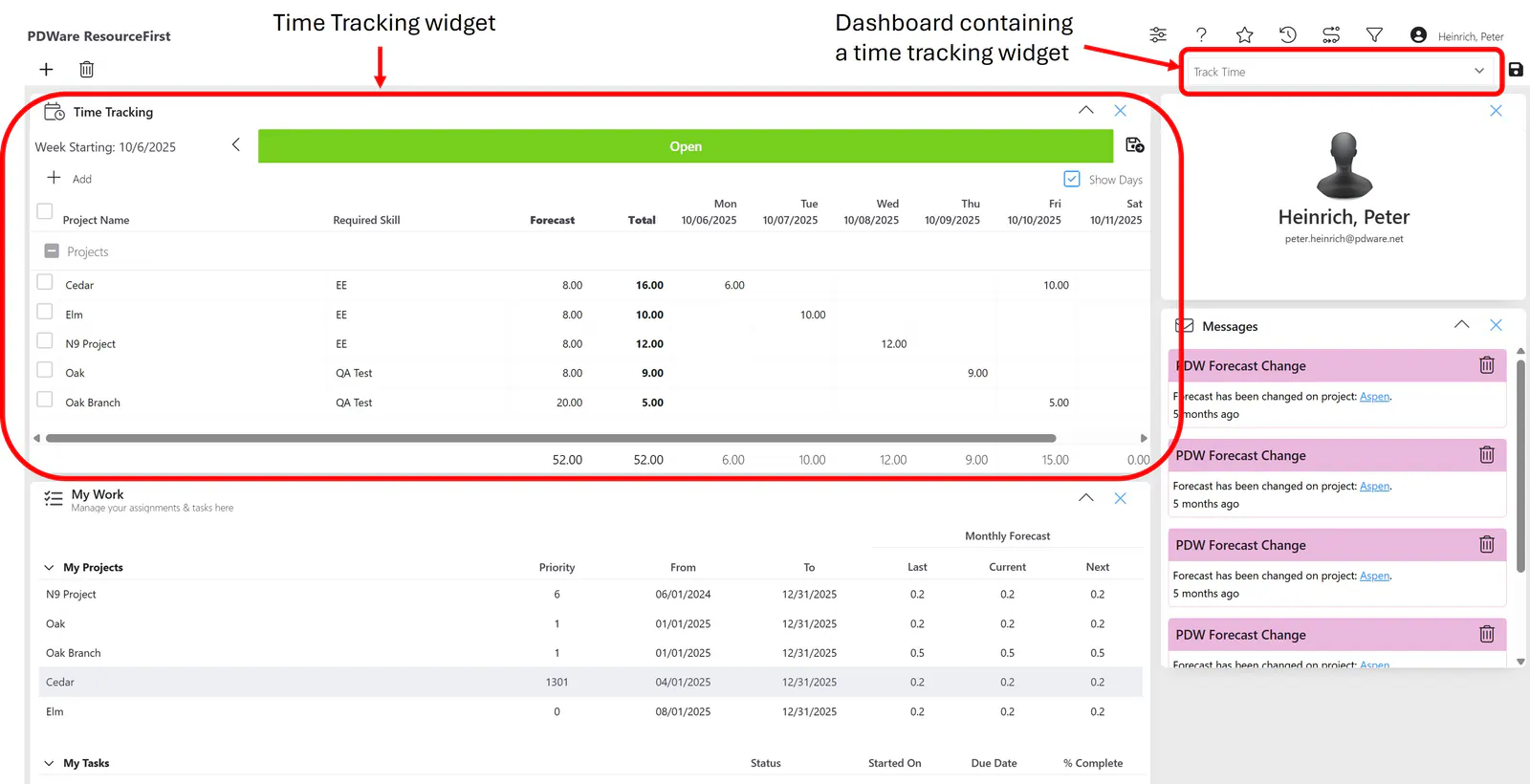Viewport: 1530px width, 784px height.
Task: Delete the fourth PDW Forecast Change message
Action: tap(1487, 634)
